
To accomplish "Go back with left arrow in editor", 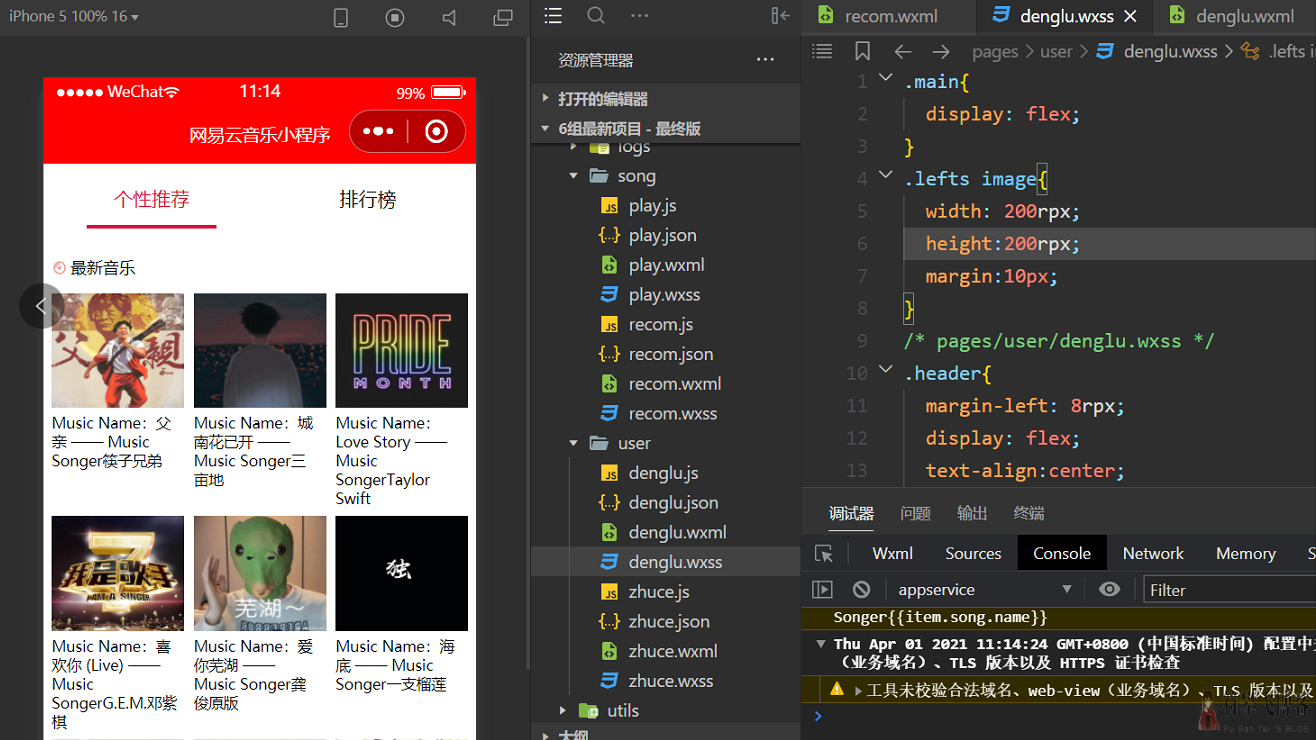I will pyautogui.click(x=903, y=51).
